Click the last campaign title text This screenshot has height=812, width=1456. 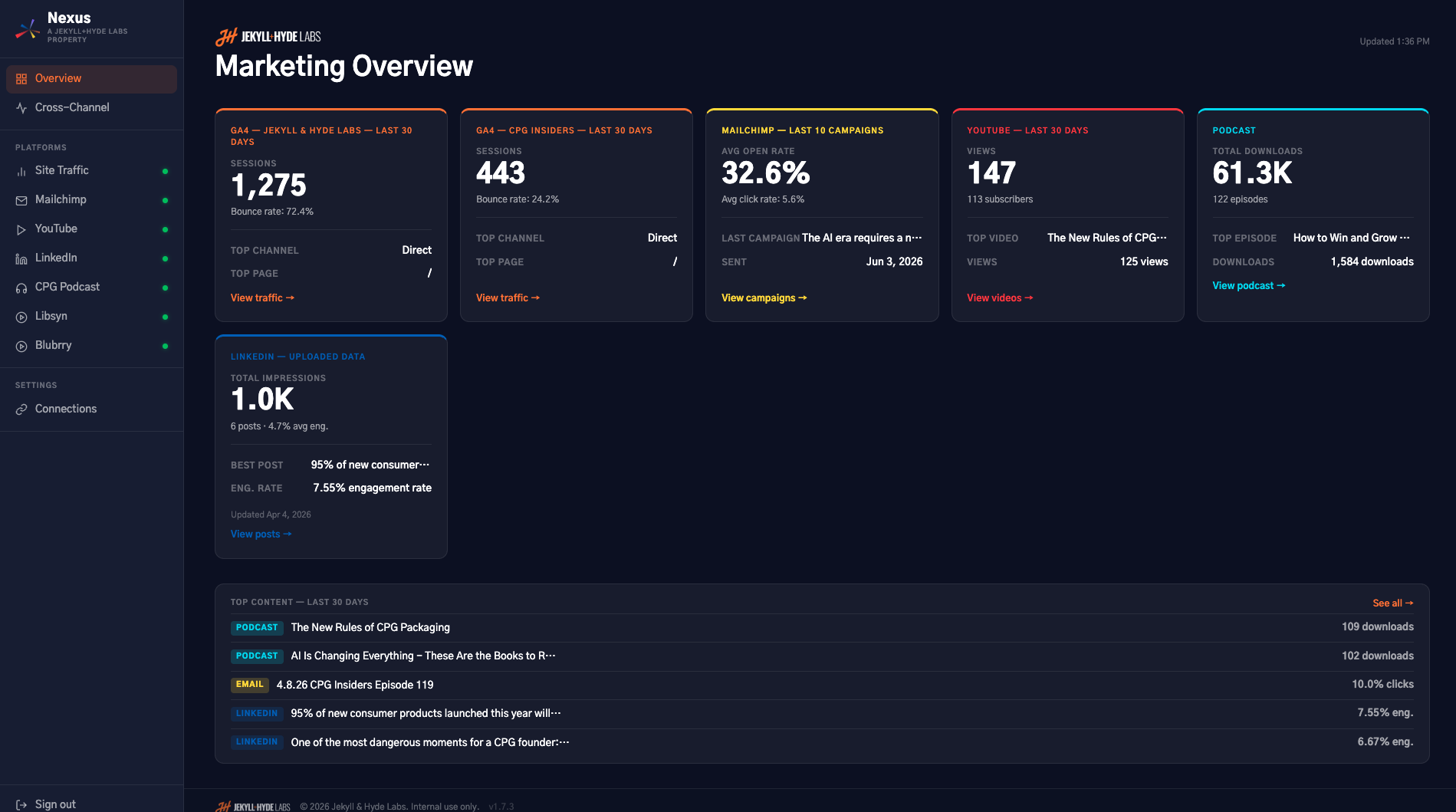862,238
